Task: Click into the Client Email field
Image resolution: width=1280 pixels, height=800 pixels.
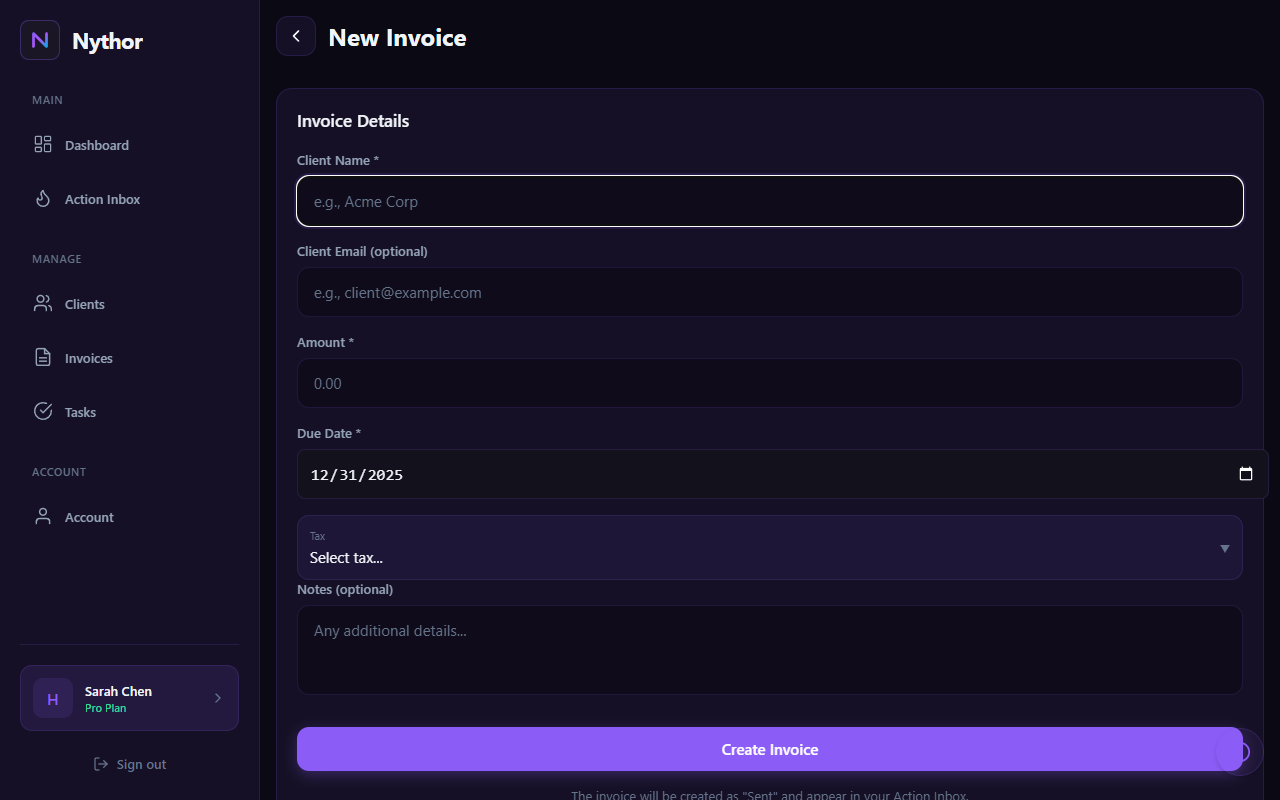Action: click(x=769, y=292)
